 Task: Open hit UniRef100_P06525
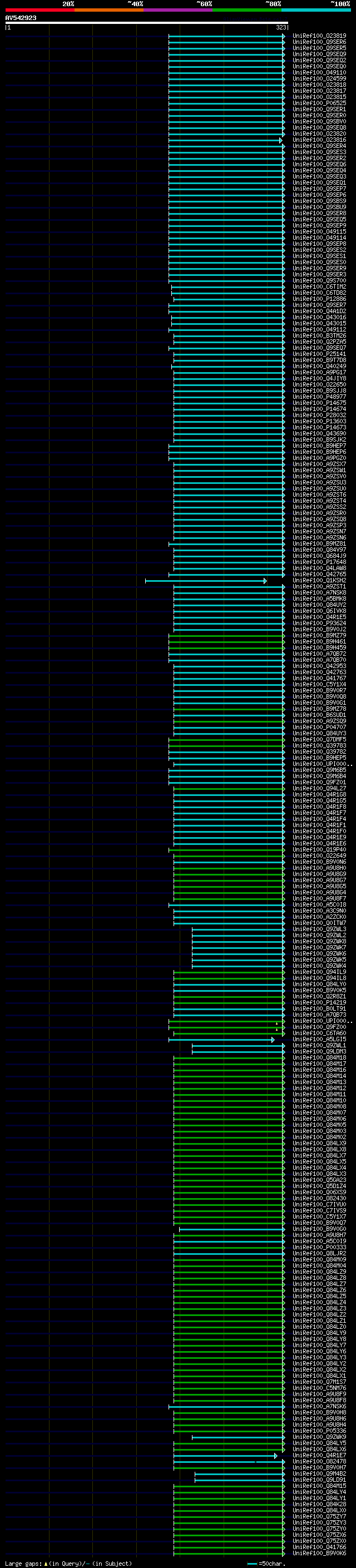point(319,103)
